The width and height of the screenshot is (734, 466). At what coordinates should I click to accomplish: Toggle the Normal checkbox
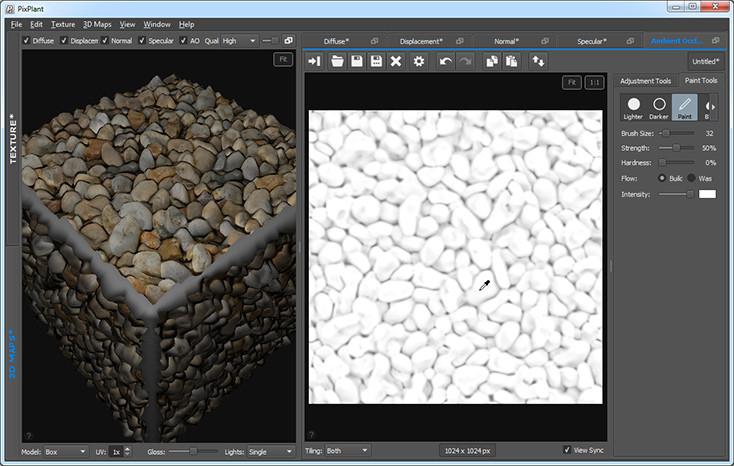click(105, 41)
